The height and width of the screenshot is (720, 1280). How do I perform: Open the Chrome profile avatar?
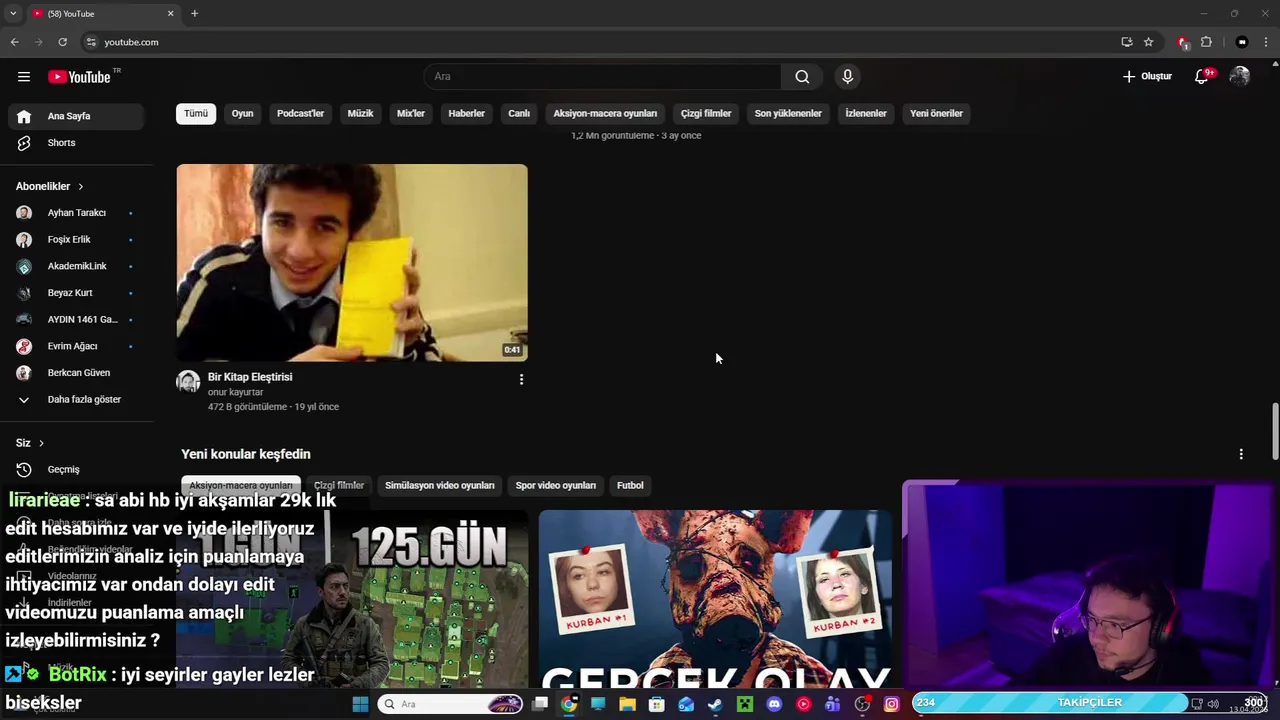click(x=1242, y=42)
